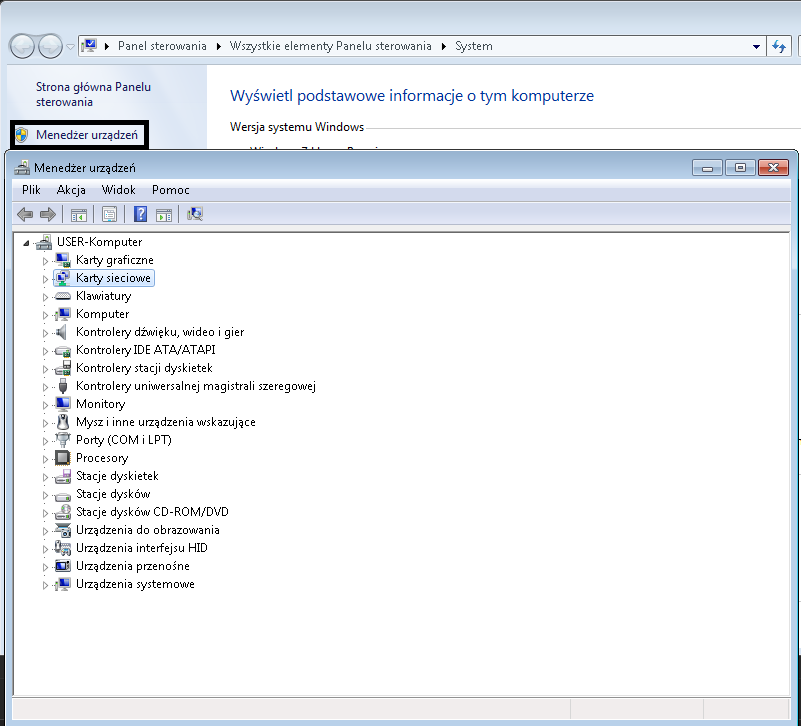Click Back button in Control Panel window
Screen dimensions: 801x726
[22, 46]
